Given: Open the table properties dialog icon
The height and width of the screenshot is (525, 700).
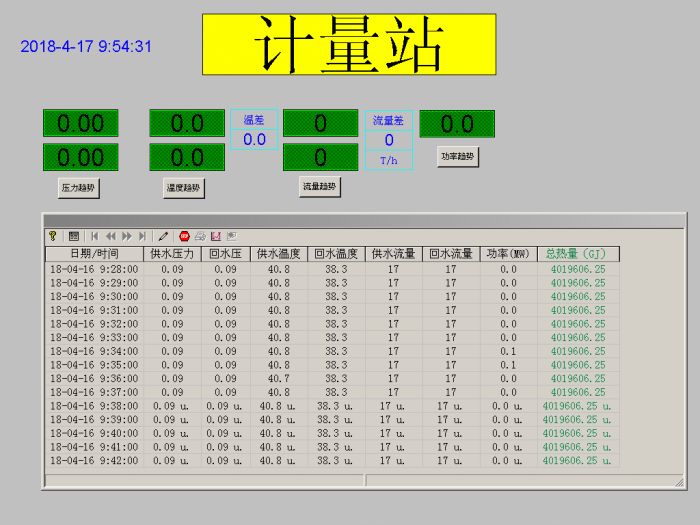Looking at the screenshot, I should tap(73, 236).
